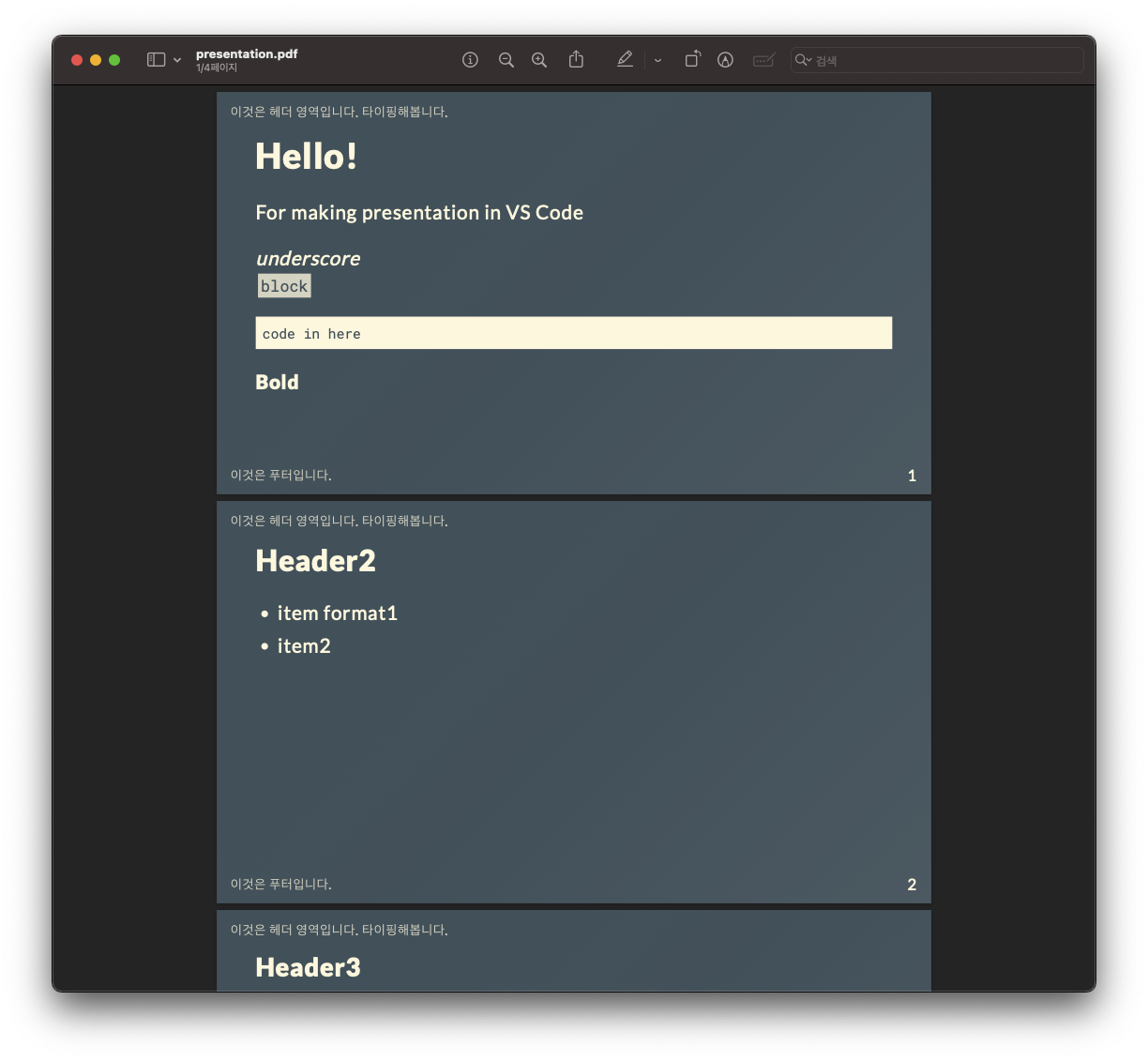Click the form filling toolbar icon
The image size is (1148, 1061).
click(x=763, y=60)
